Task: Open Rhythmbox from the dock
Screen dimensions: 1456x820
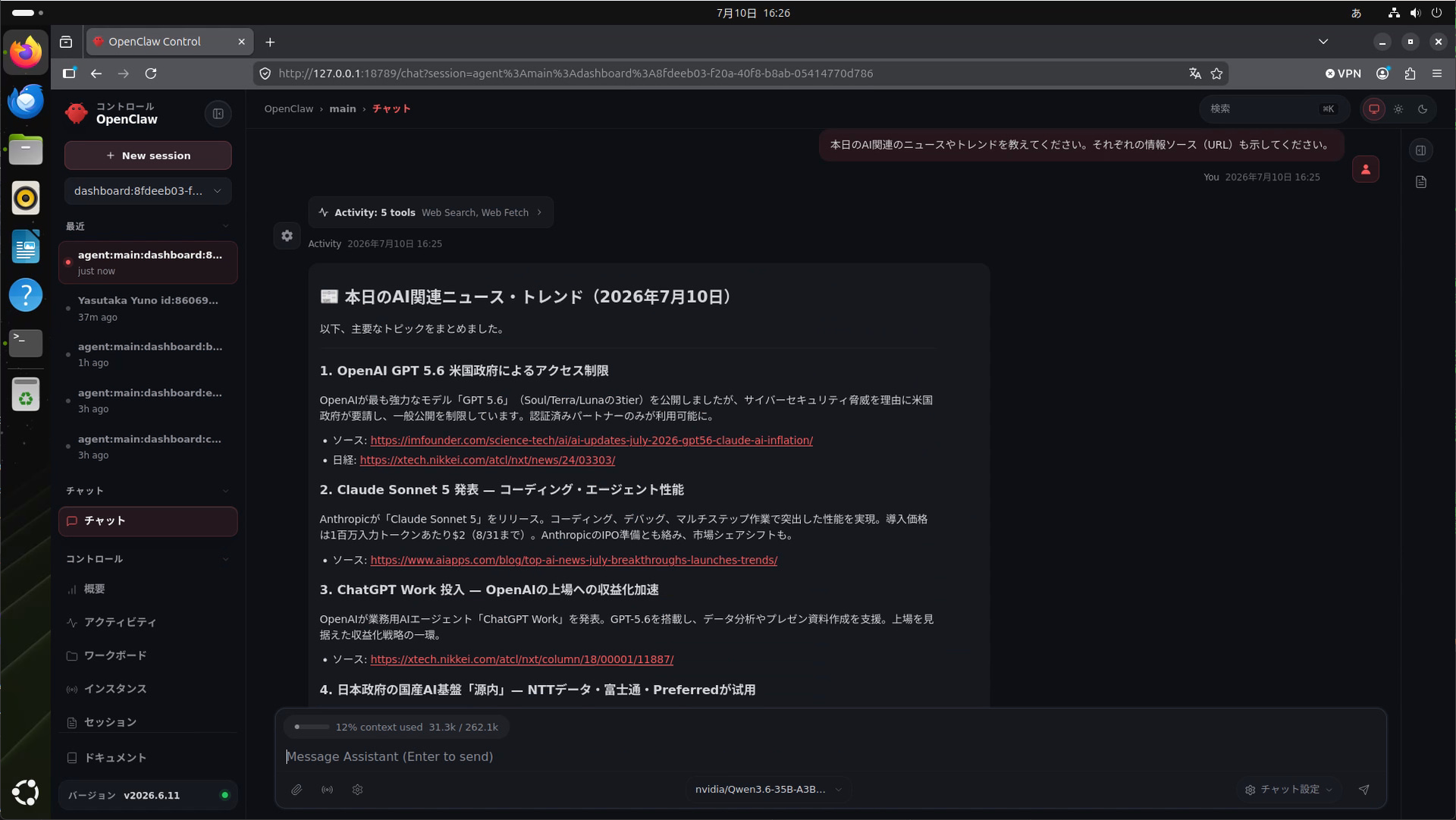Action: 26,198
